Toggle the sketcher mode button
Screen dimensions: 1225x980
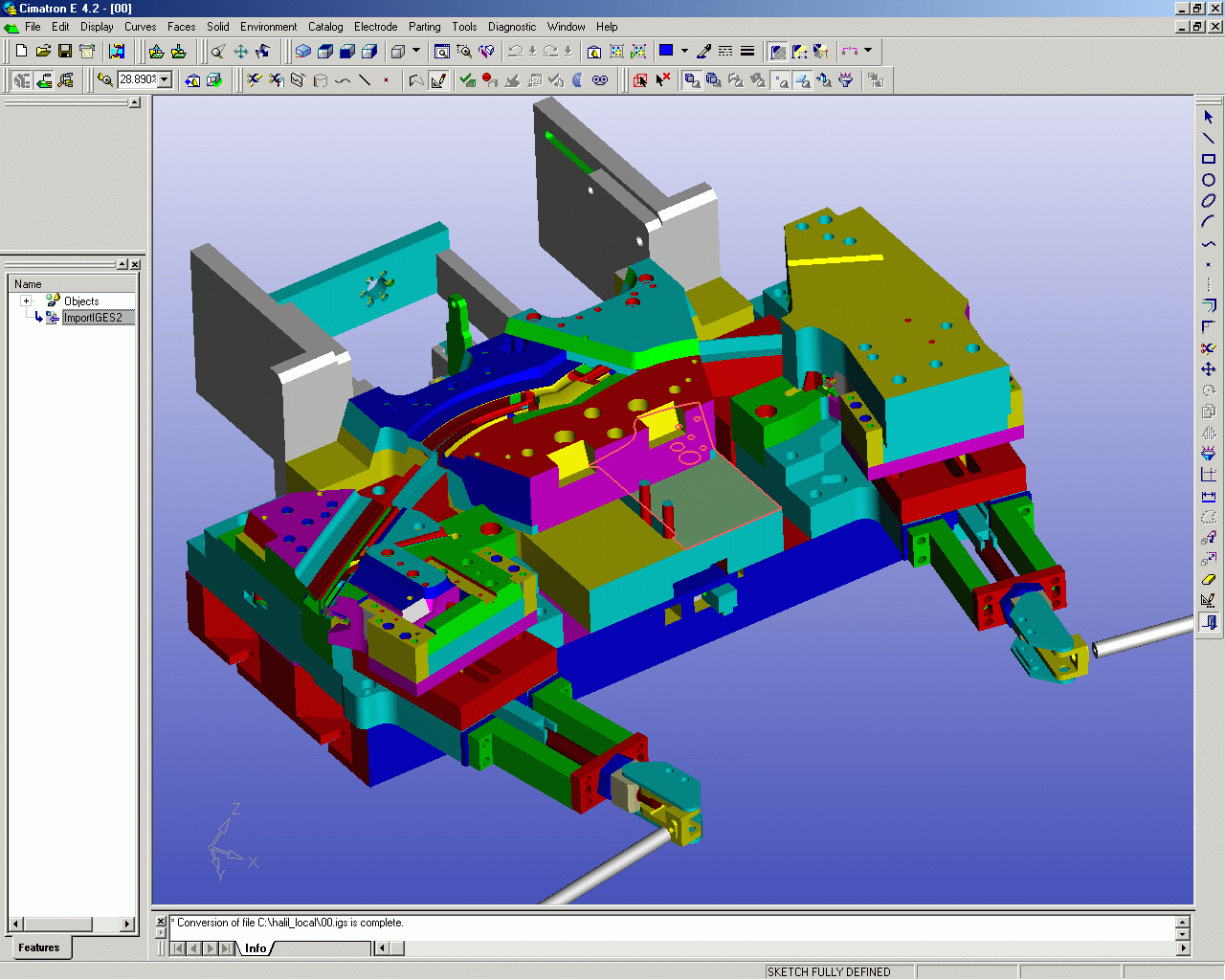pos(438,80)
